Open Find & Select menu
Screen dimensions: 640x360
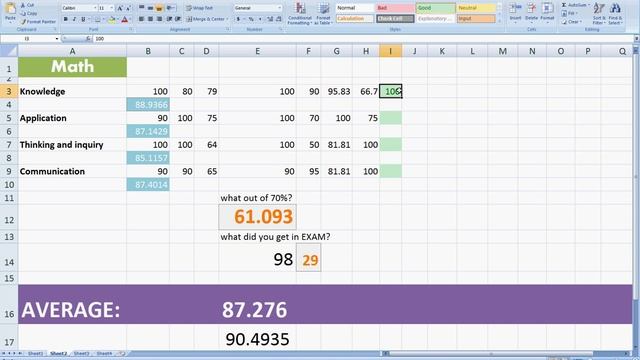coord(615,13)
